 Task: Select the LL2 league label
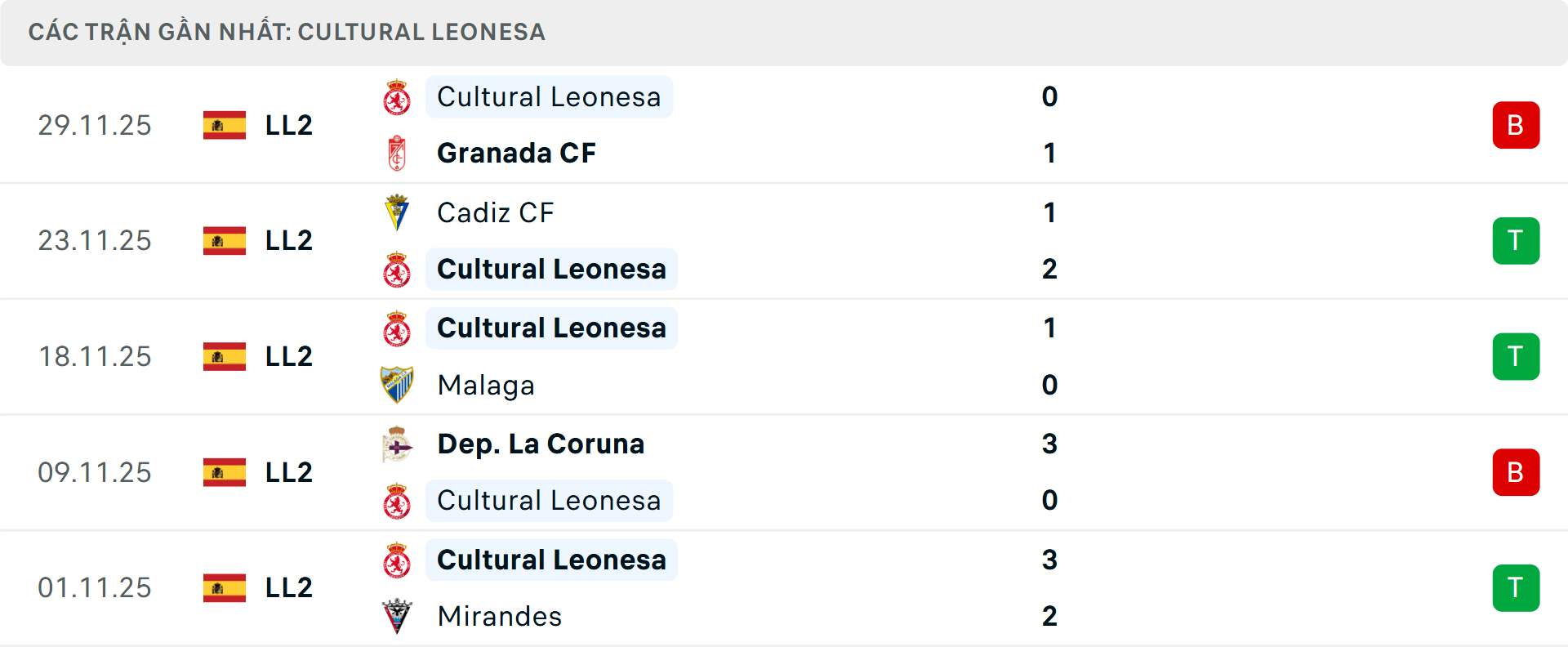287,125
